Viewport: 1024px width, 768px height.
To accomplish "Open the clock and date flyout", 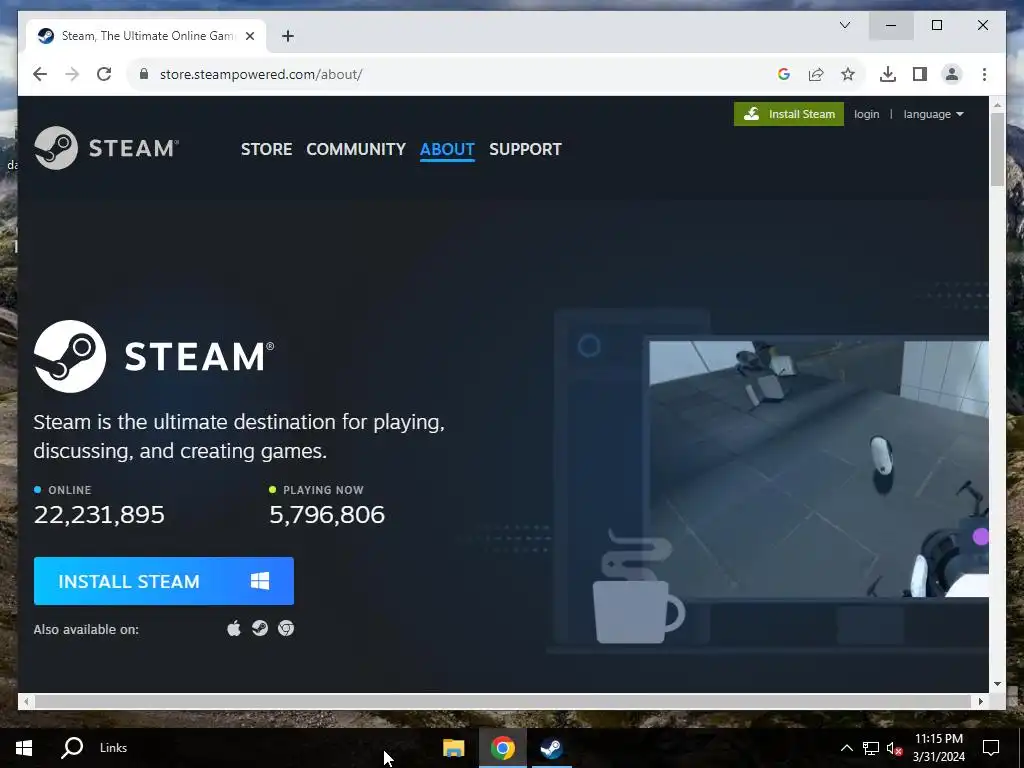I will coord(938,748).
